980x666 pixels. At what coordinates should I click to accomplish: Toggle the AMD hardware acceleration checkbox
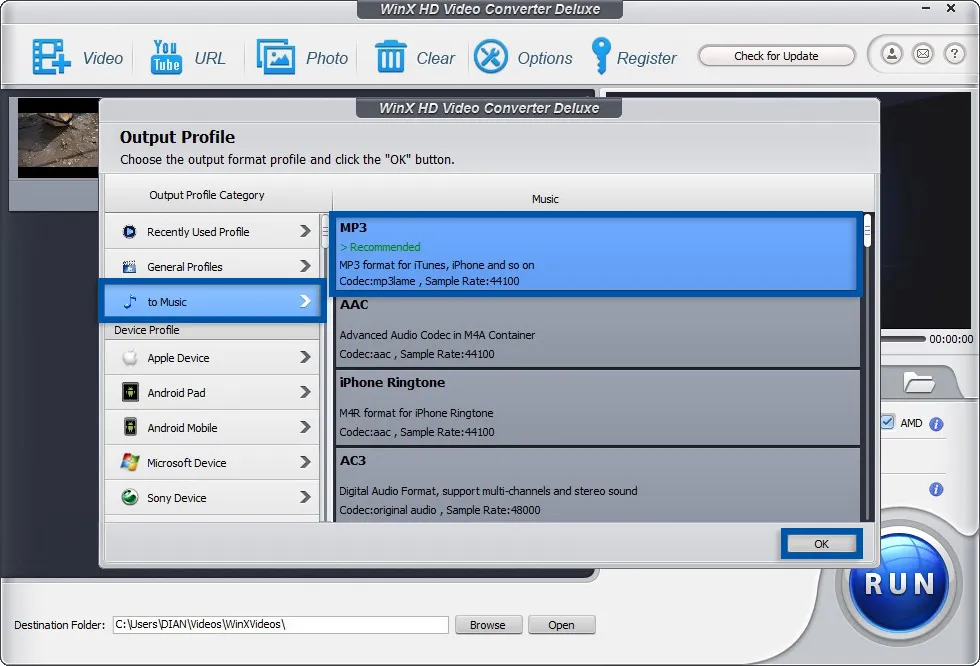[887, 423]
